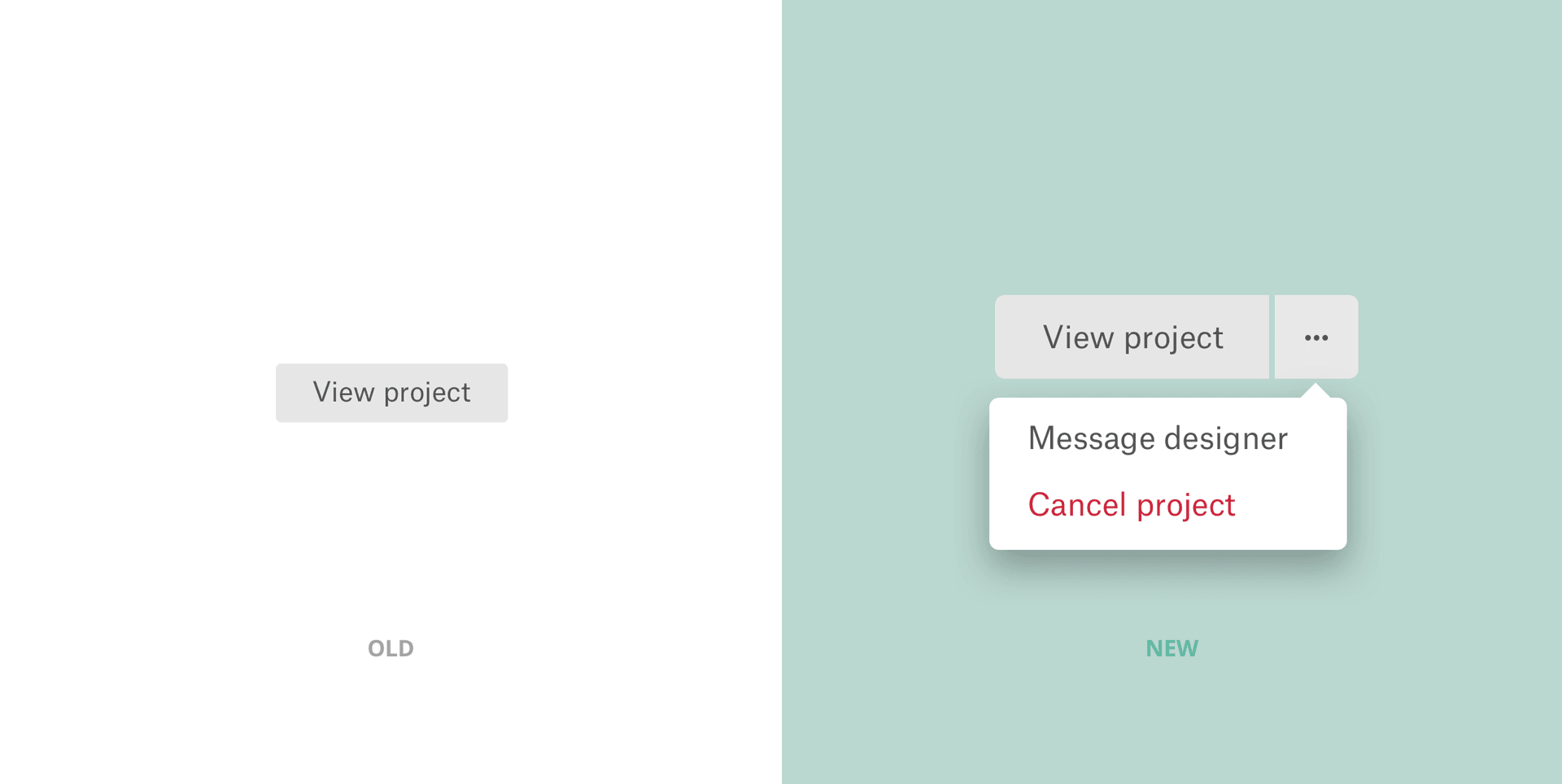Collapse the menu via the ellipsis button
This screenshot has height=784, width=1562.
1315,338
